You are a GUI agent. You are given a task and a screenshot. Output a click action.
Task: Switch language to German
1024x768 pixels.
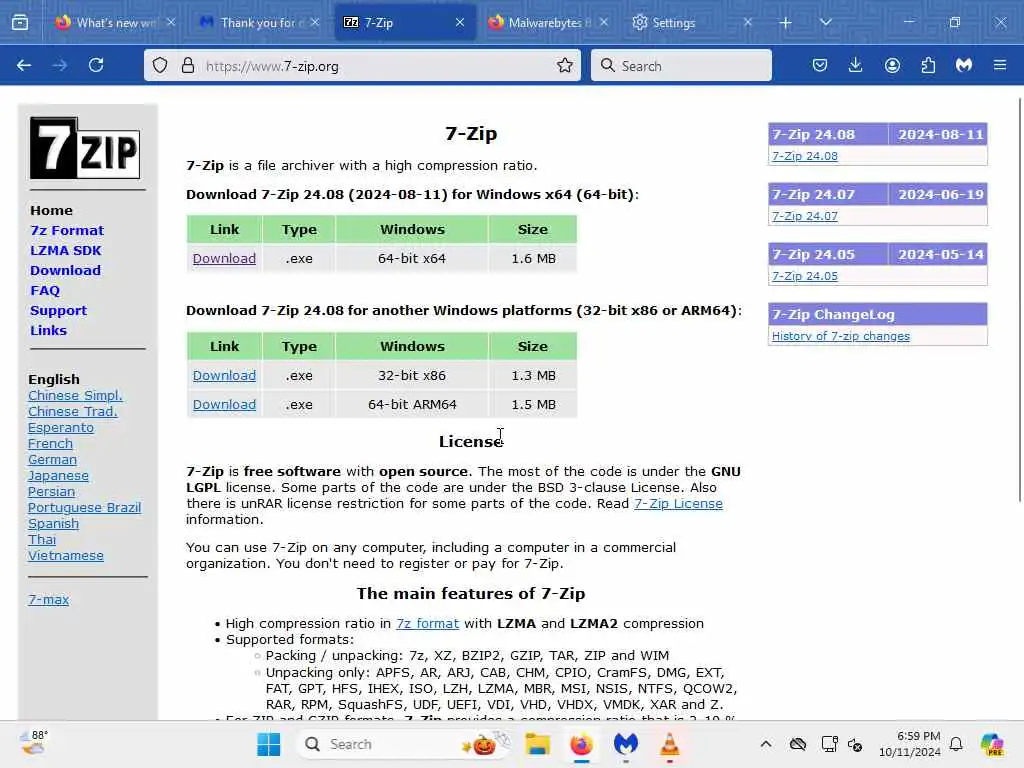click(52, 460)
